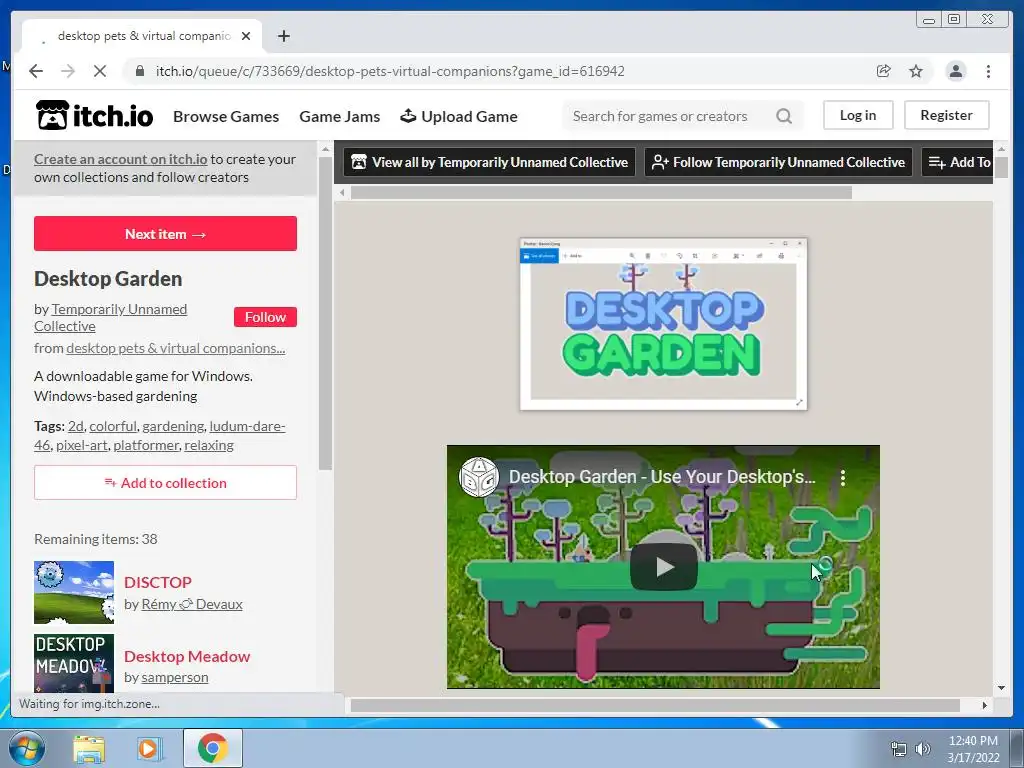Click Follow Temporarily Unnamed Collective in top bar
1024x768 pixels.
[778, 162]
